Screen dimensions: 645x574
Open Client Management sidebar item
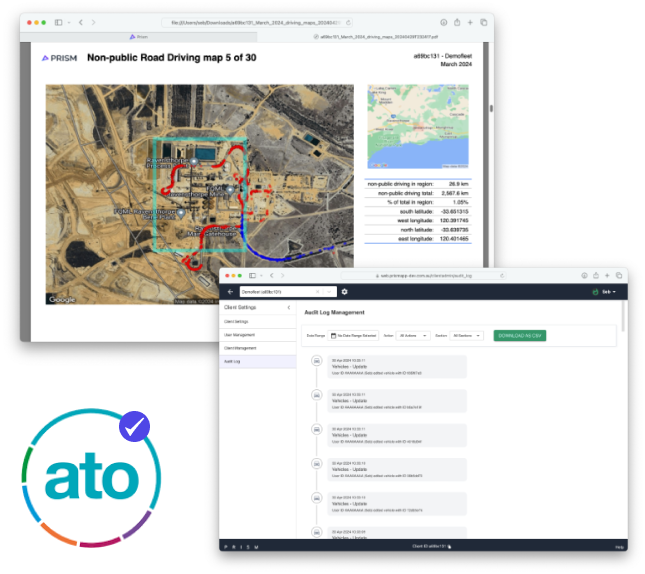coord(258,348)
